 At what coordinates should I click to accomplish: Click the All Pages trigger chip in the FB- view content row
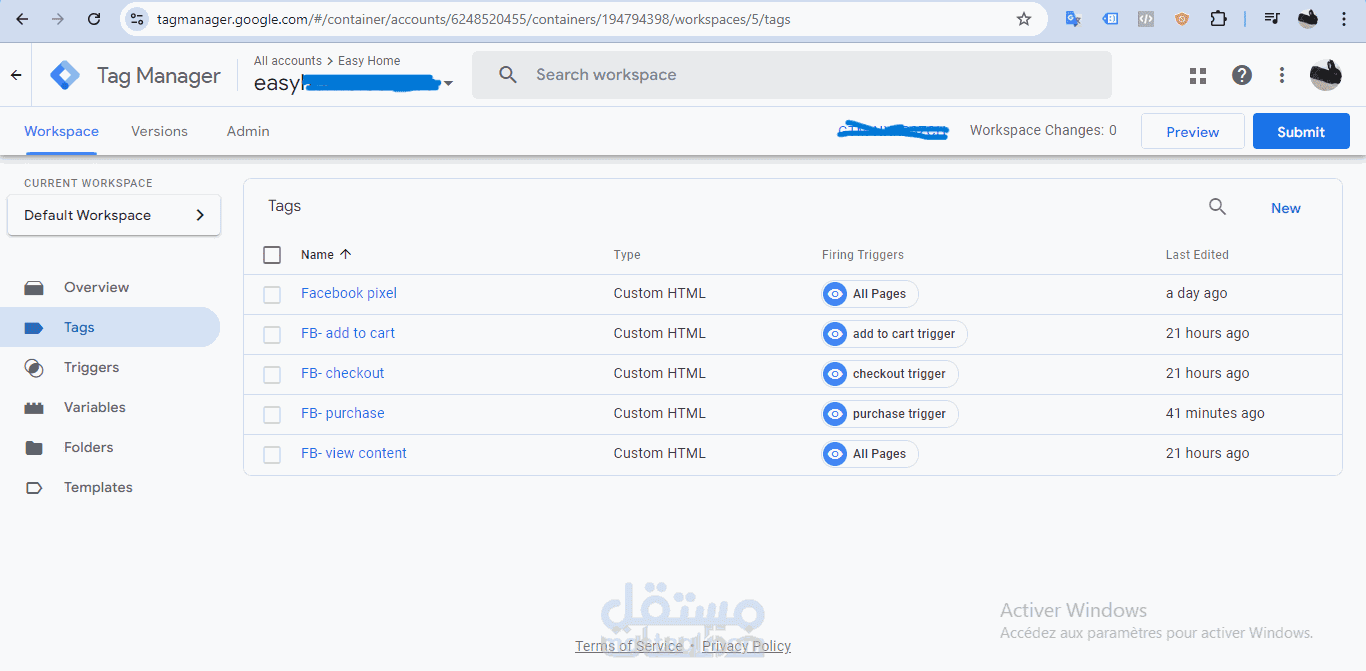869,454
